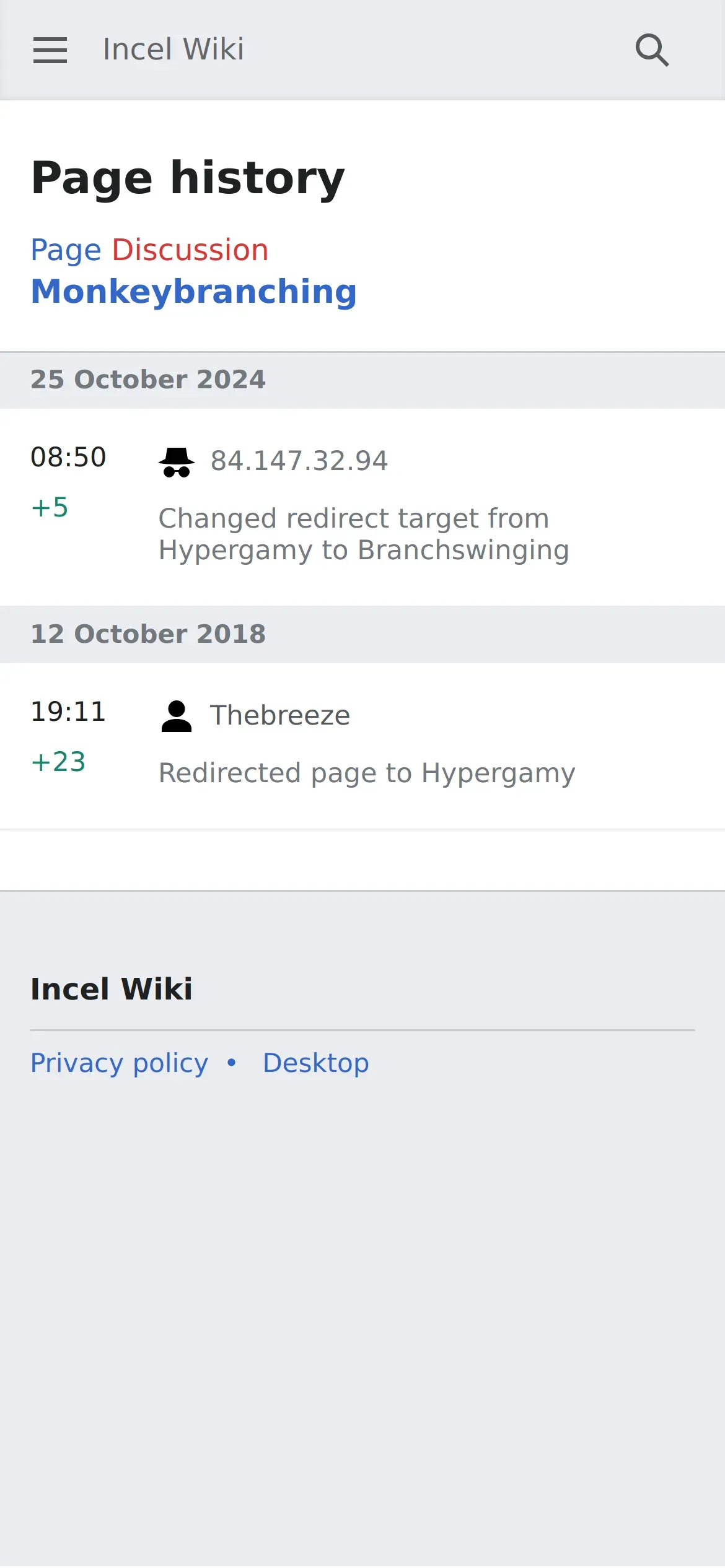725x1568 pixels.
Task: Click the 25 October 2024 date header
Action: coord(148,380)
